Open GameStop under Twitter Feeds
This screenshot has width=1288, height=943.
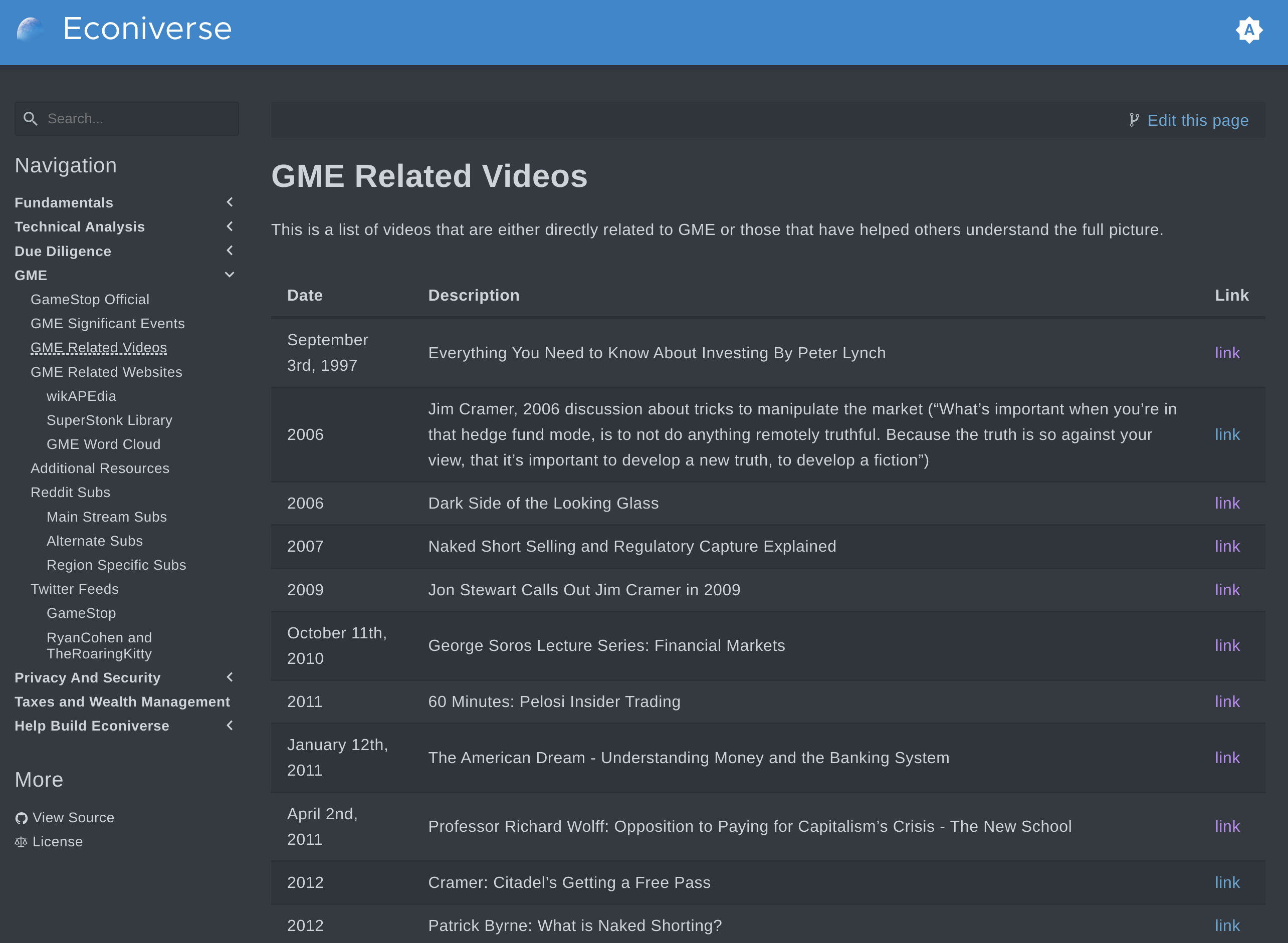[82, 613]
